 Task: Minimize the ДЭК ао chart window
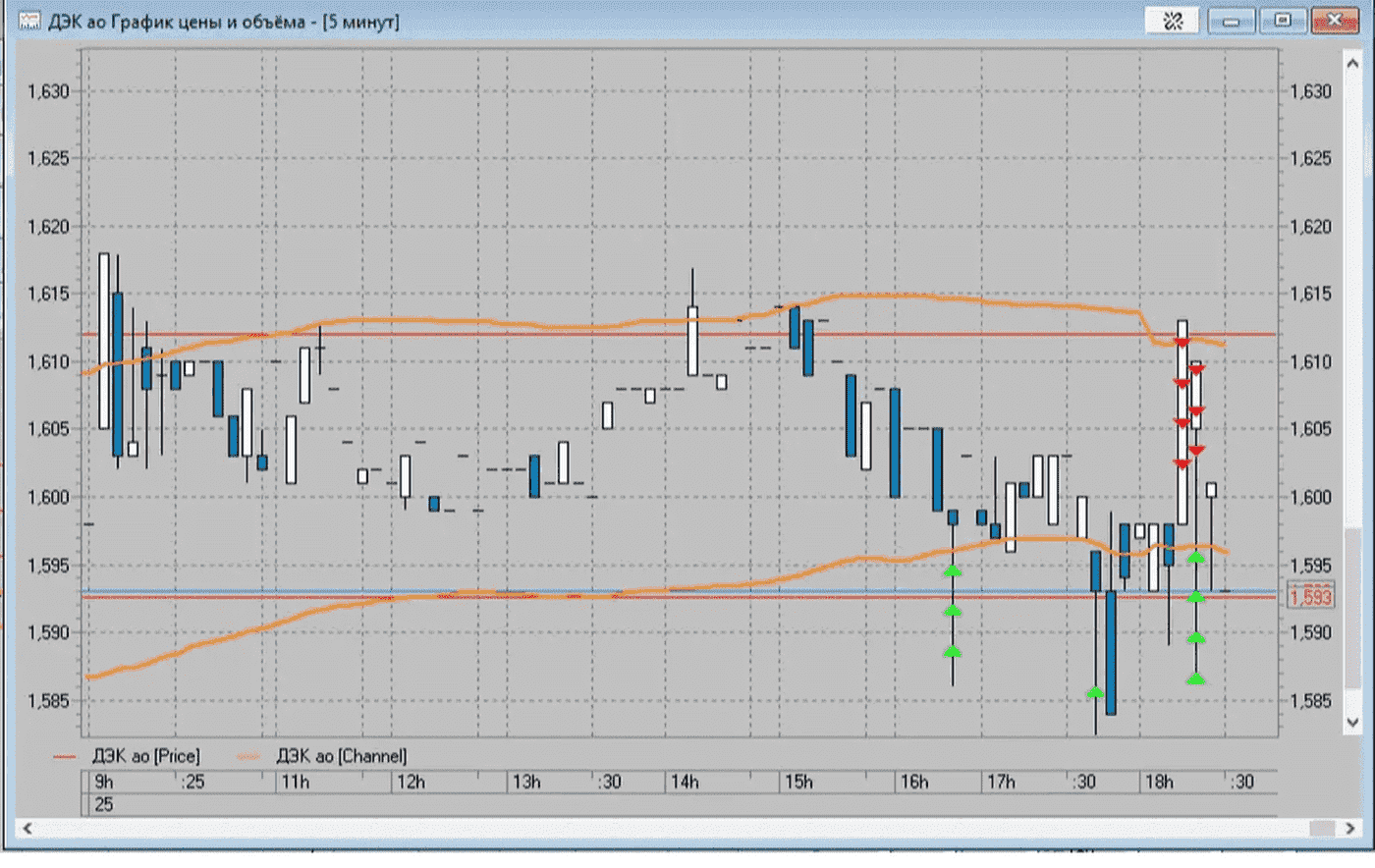click(1231, 20)
